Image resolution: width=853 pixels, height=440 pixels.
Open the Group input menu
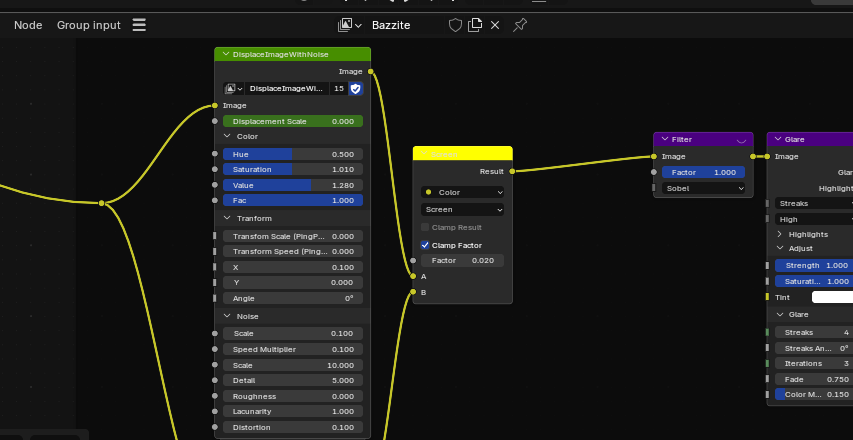[x=89, y=25]
